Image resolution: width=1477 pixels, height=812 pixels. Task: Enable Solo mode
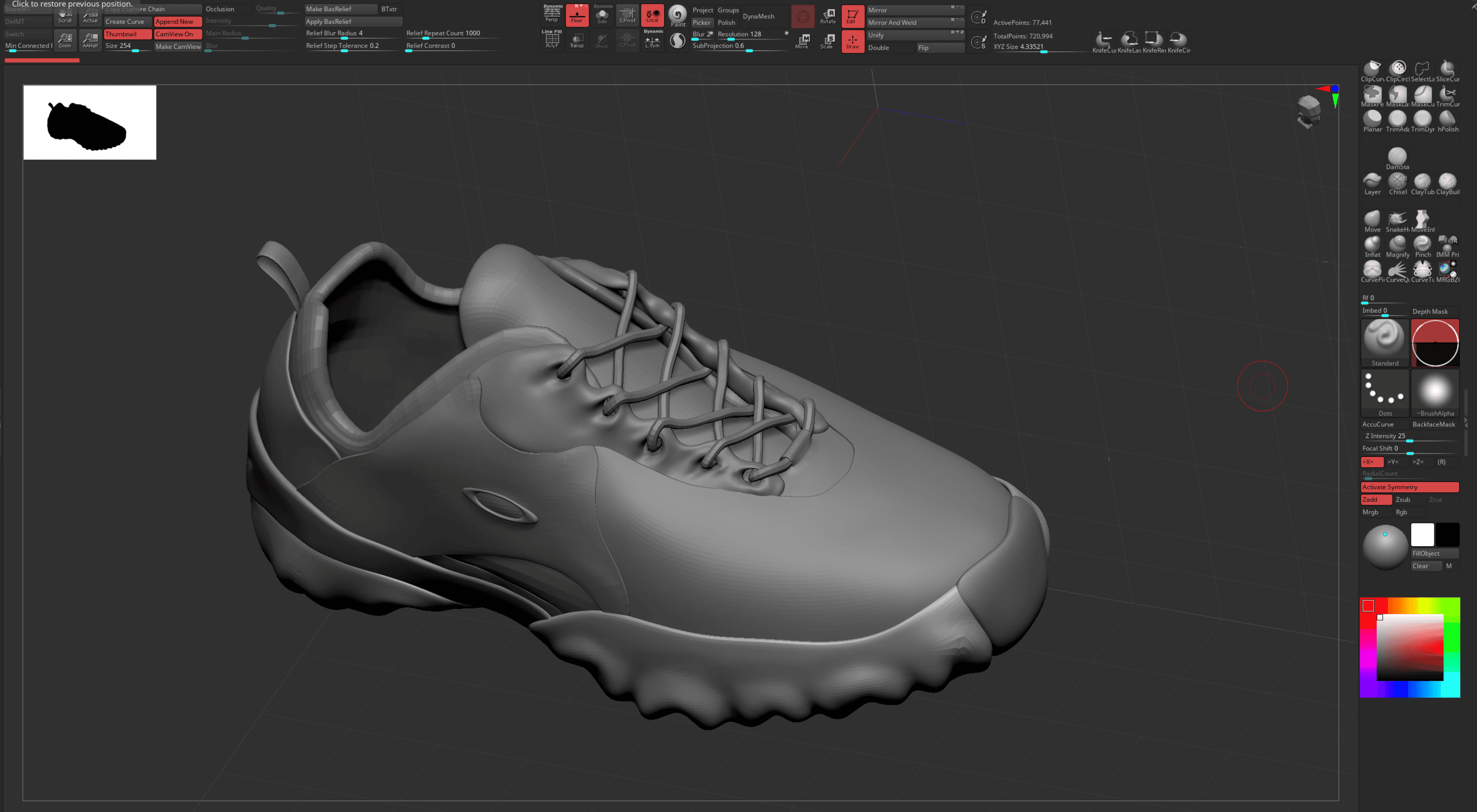point(602,15)
